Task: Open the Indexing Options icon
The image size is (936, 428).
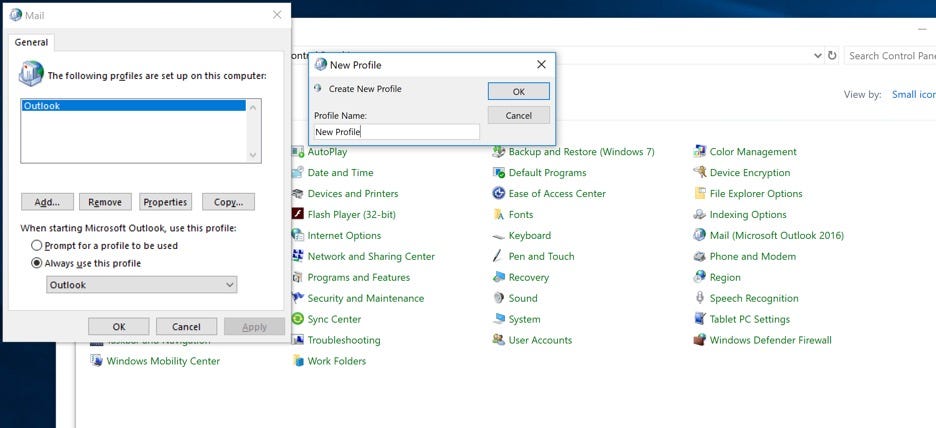Action: [700, 214]
